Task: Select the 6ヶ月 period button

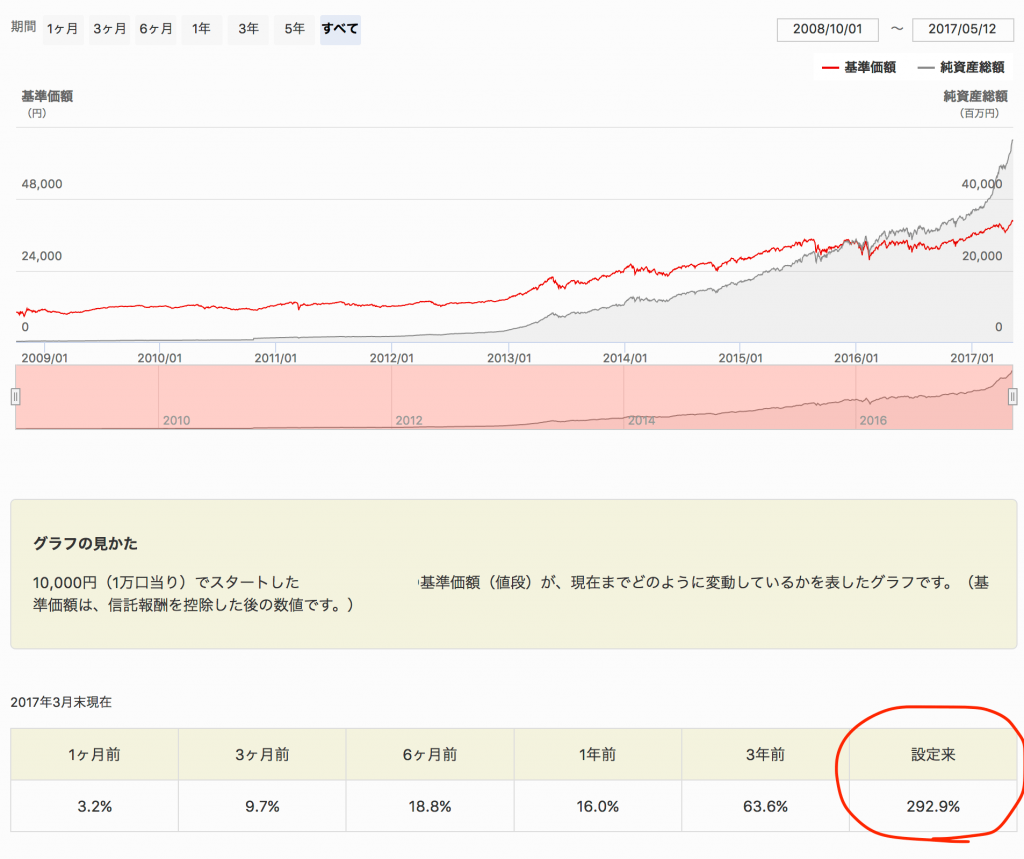Action: (155, 29)
